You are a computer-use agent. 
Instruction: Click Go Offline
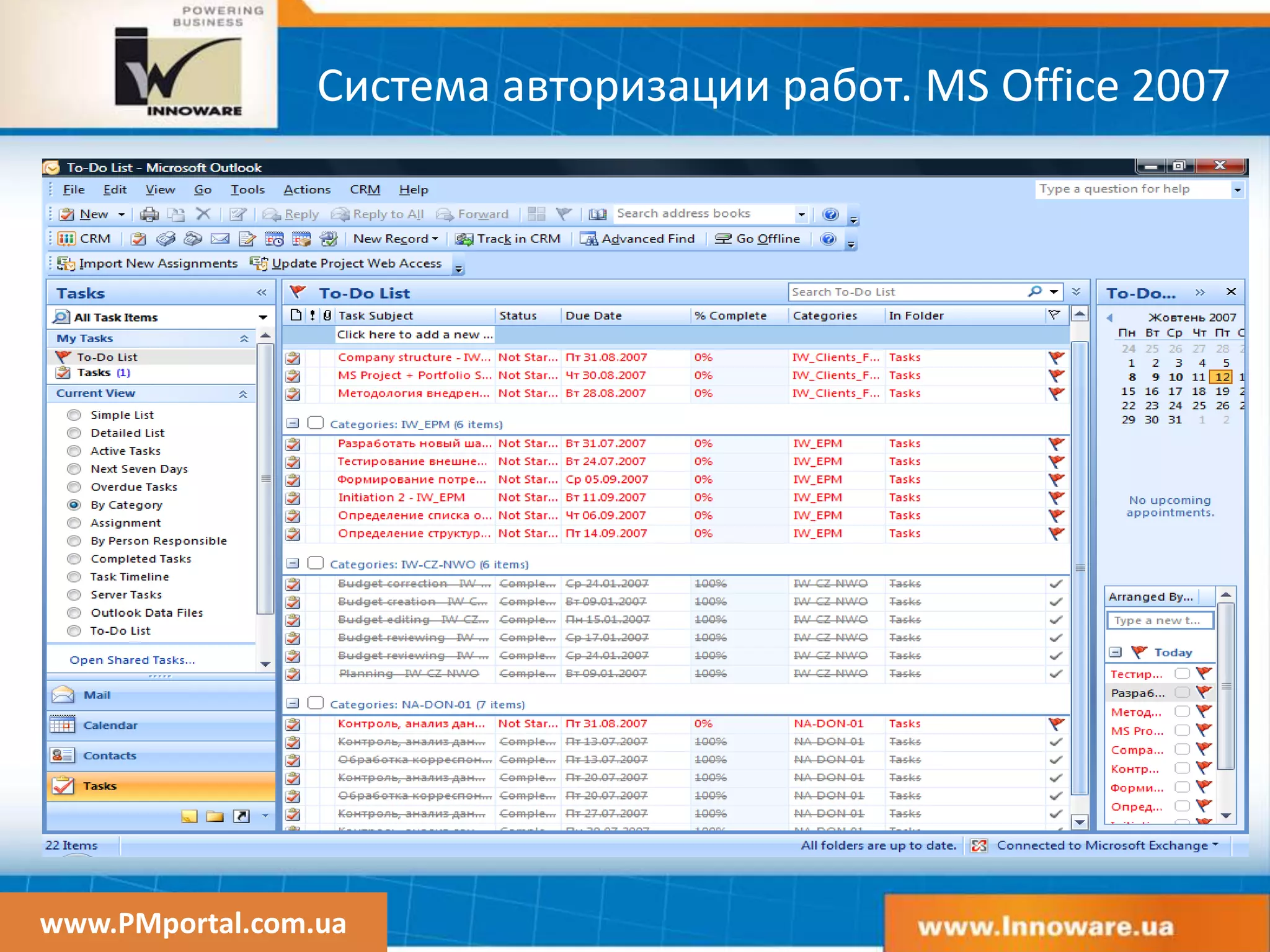[757, 239]
